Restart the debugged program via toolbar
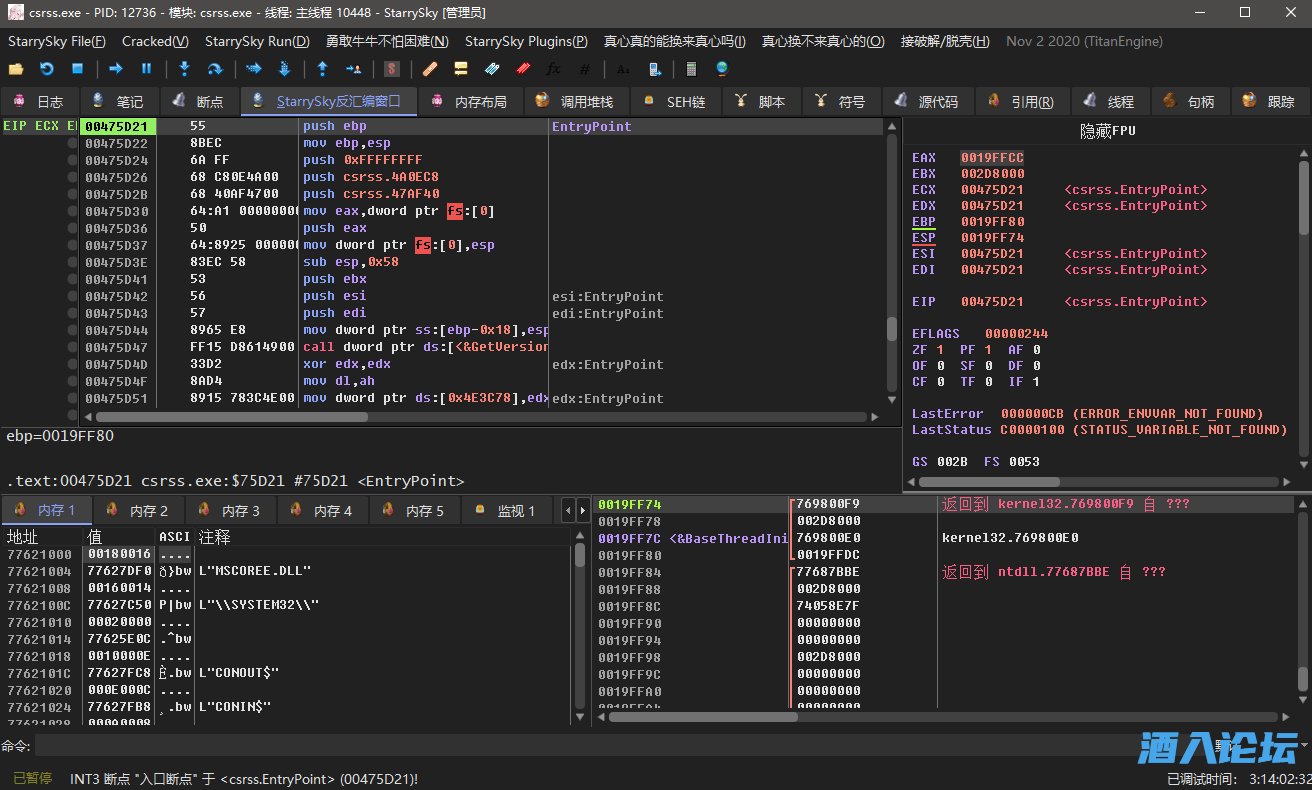Screen dimensions: 1312x790 tap(47, 69)
